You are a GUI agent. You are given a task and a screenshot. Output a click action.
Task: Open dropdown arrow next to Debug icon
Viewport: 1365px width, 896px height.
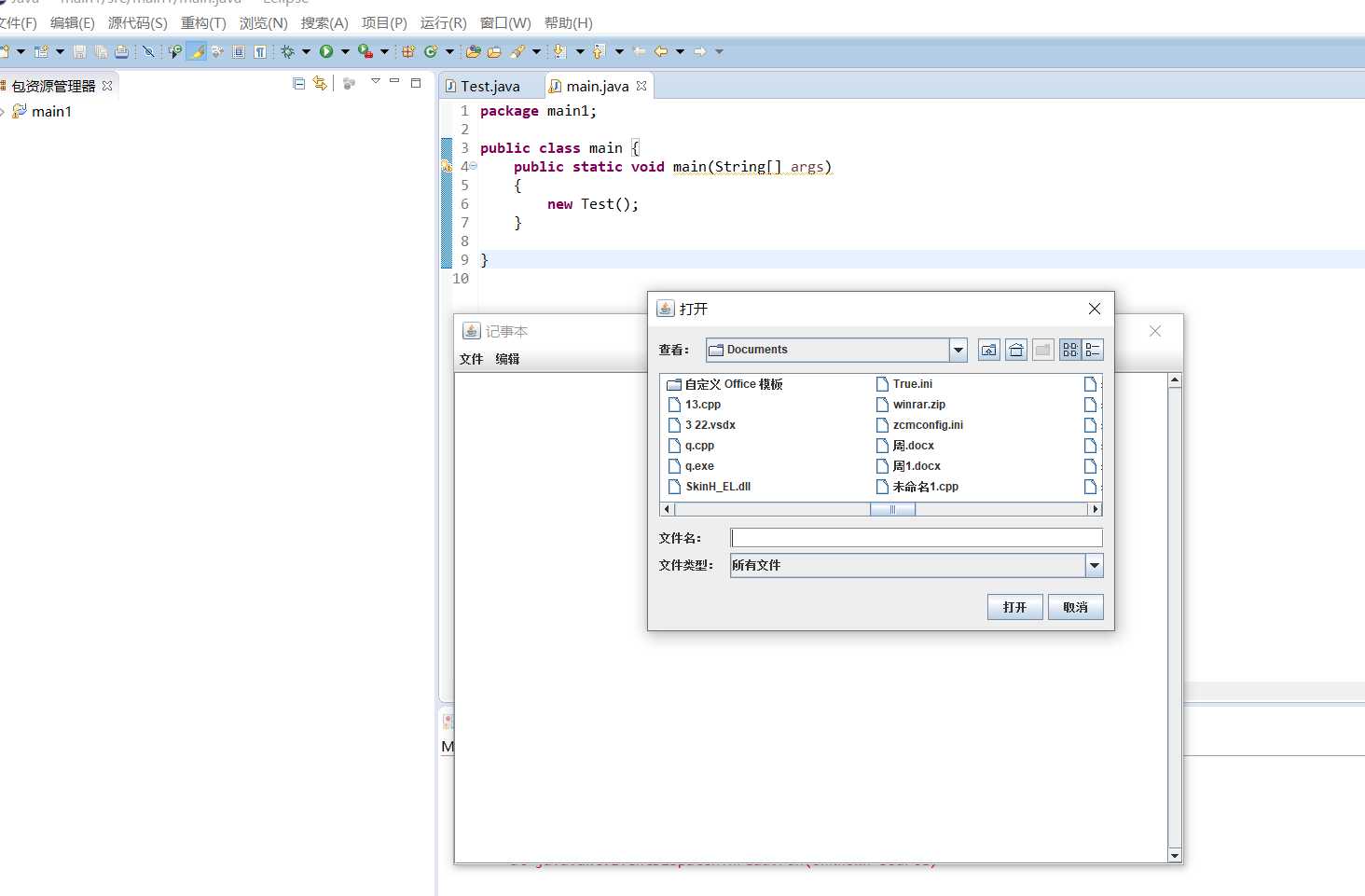[305, 52]
